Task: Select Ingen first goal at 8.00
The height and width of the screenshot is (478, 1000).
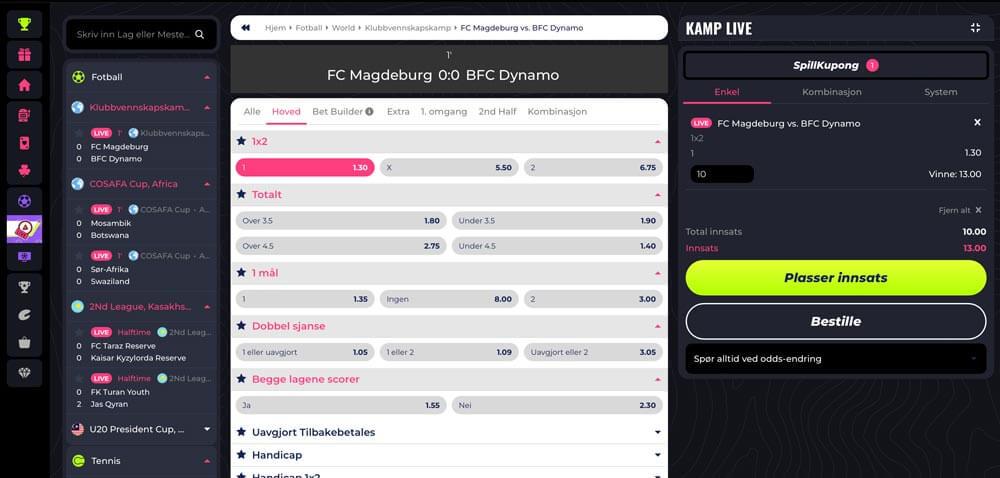Action: [449, 299]
